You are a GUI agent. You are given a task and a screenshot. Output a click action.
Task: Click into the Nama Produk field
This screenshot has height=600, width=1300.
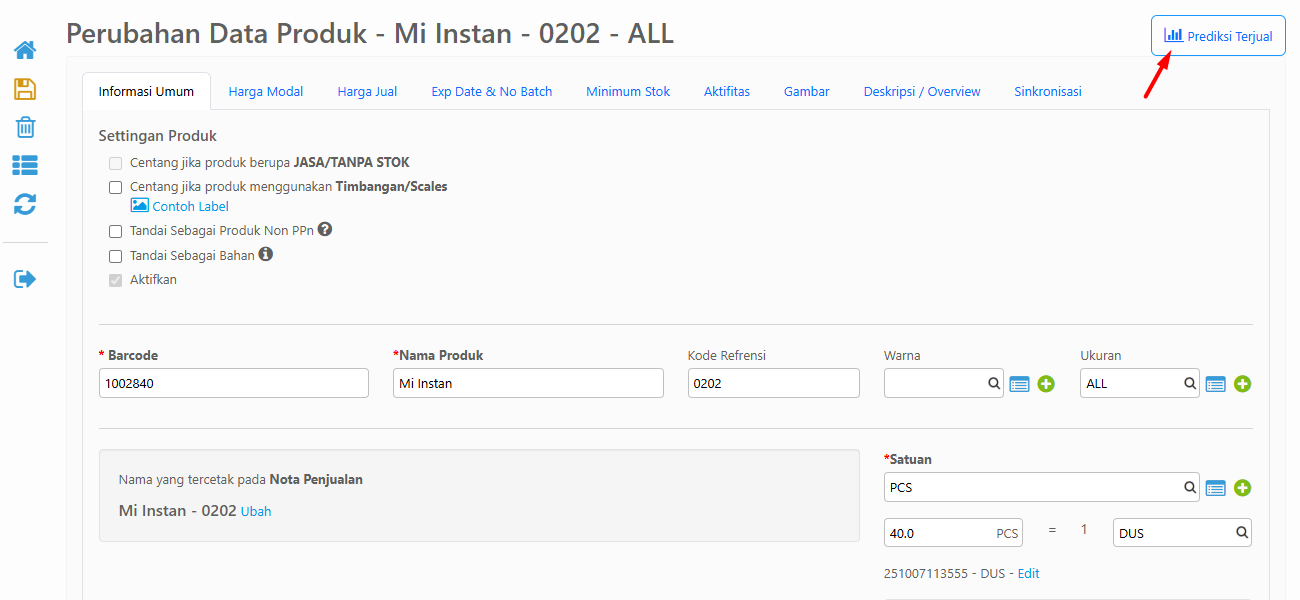[x=528, y=383]
